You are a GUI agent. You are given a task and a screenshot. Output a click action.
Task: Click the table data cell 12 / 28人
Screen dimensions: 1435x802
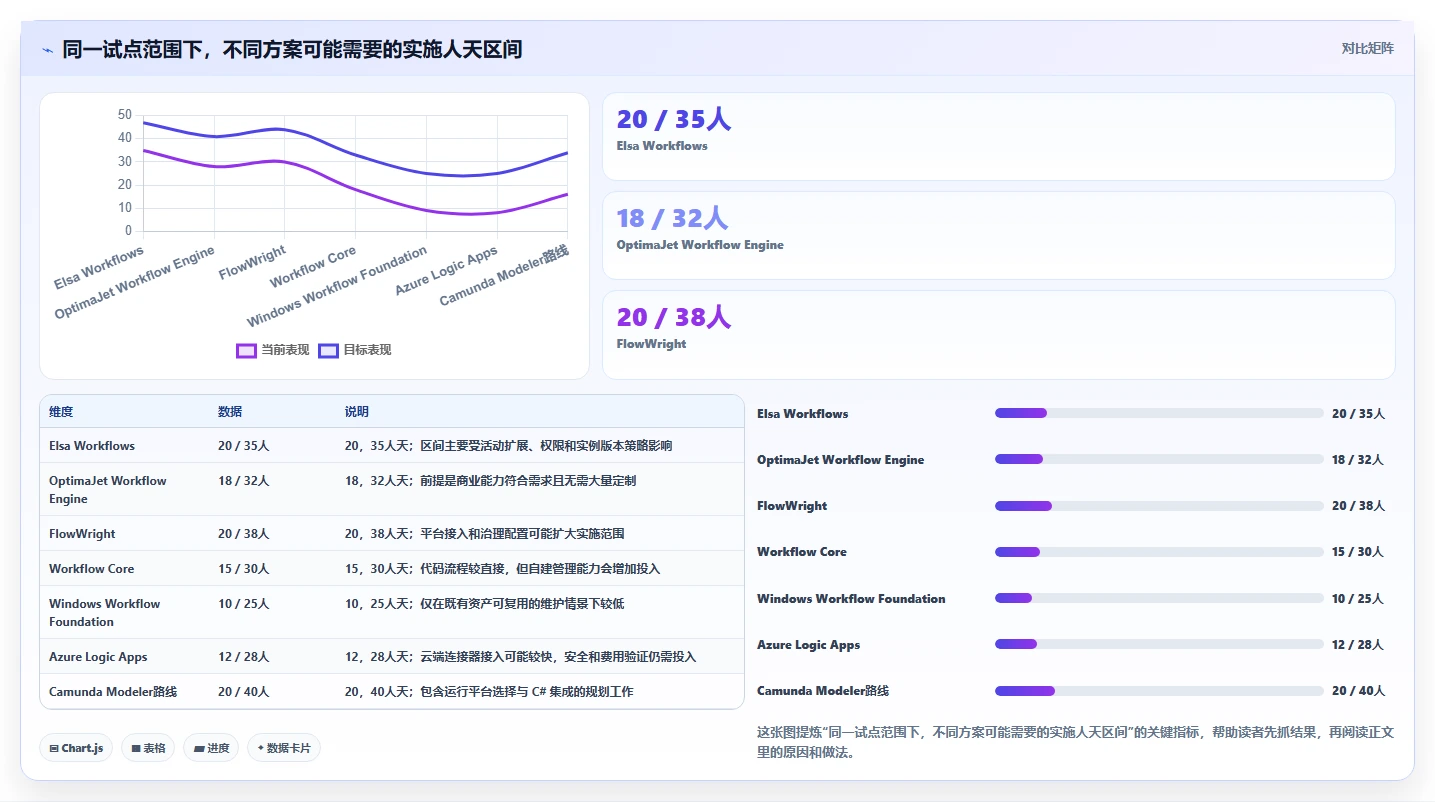(x=244, y=657)
